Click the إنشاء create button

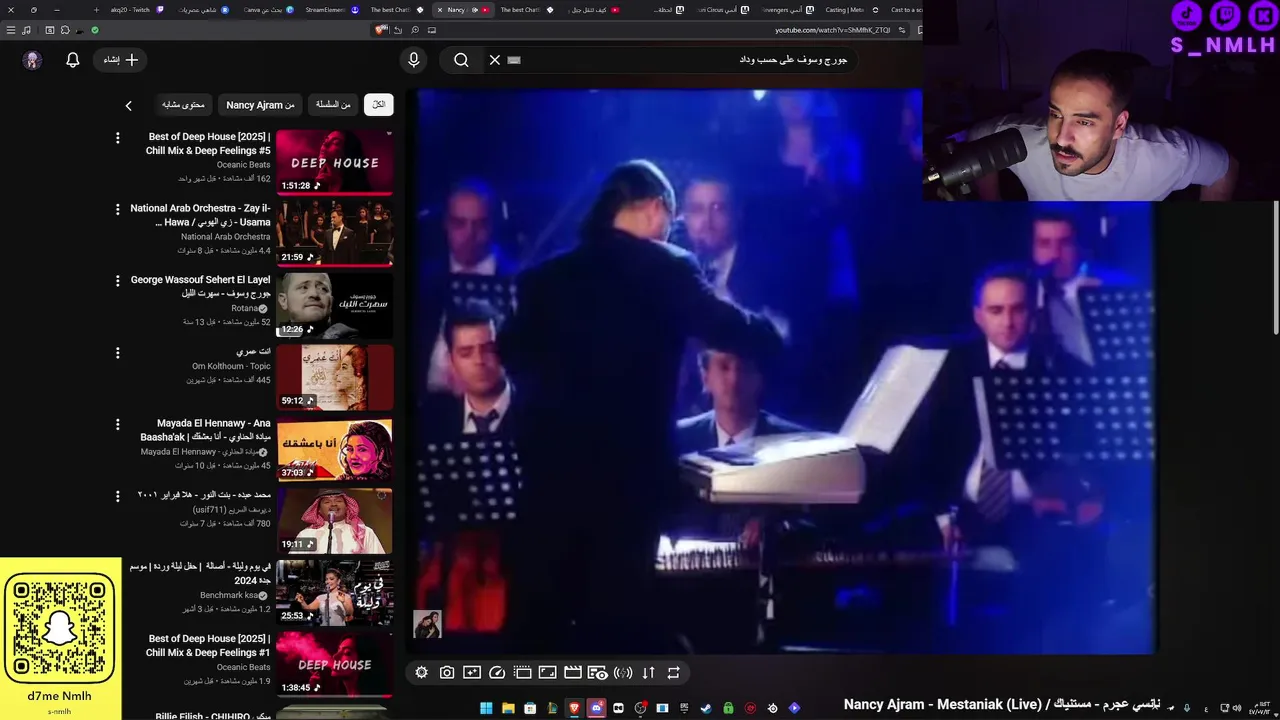click(x=121, y=60)
